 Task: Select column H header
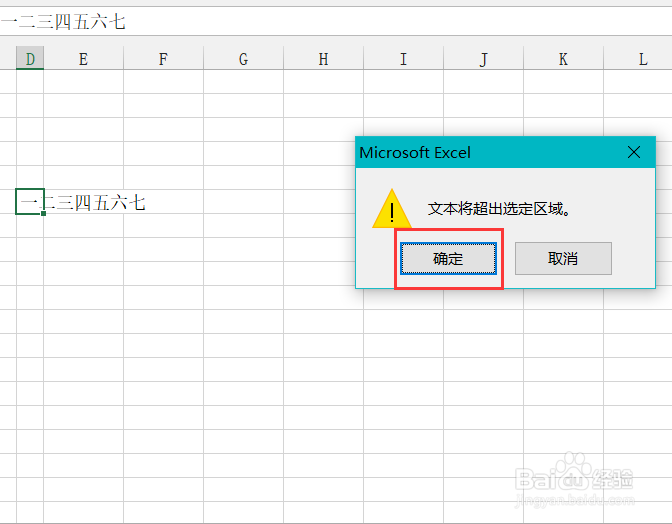point(324,58)
